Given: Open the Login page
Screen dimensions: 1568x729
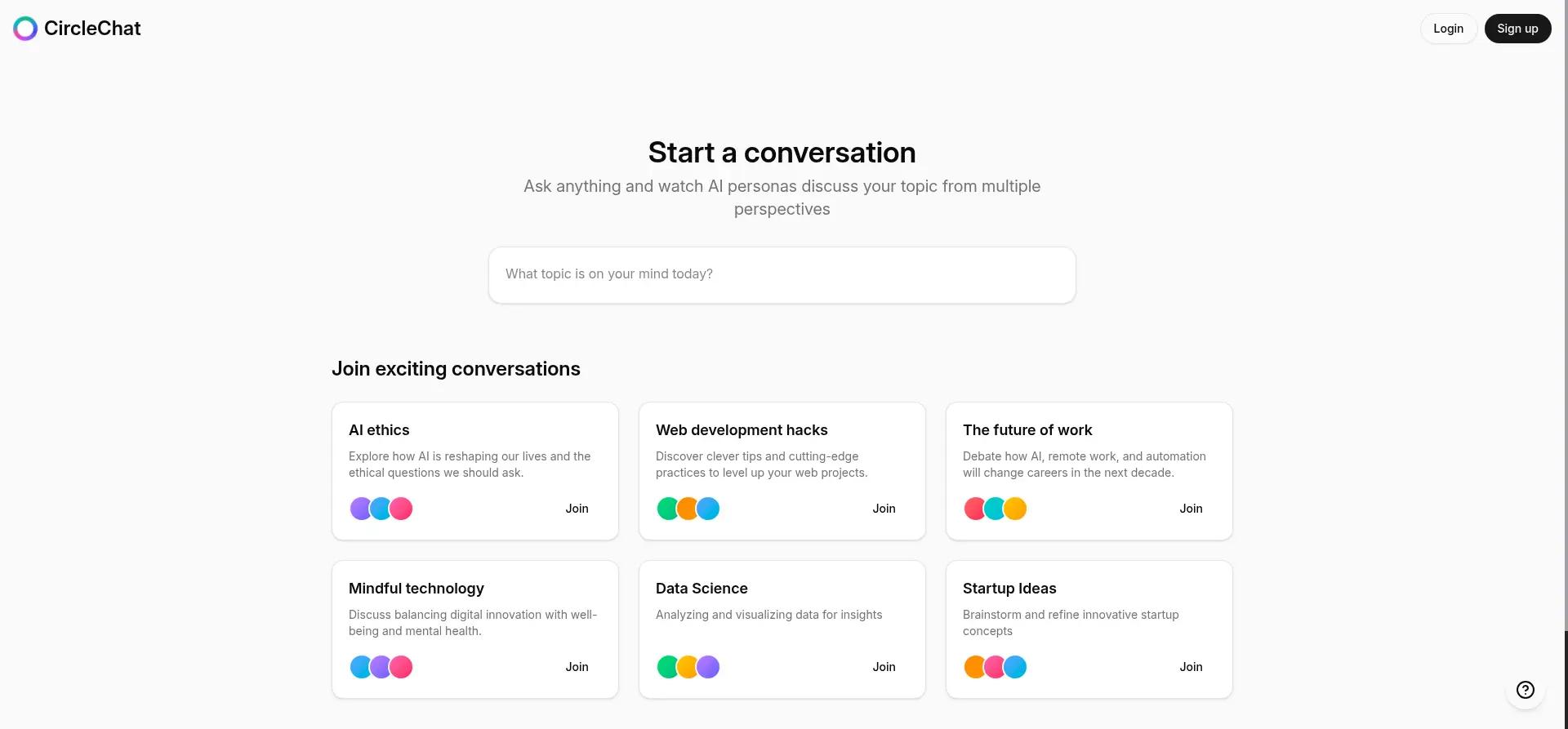Looking at the screenshot, I should coord(1447,28).
